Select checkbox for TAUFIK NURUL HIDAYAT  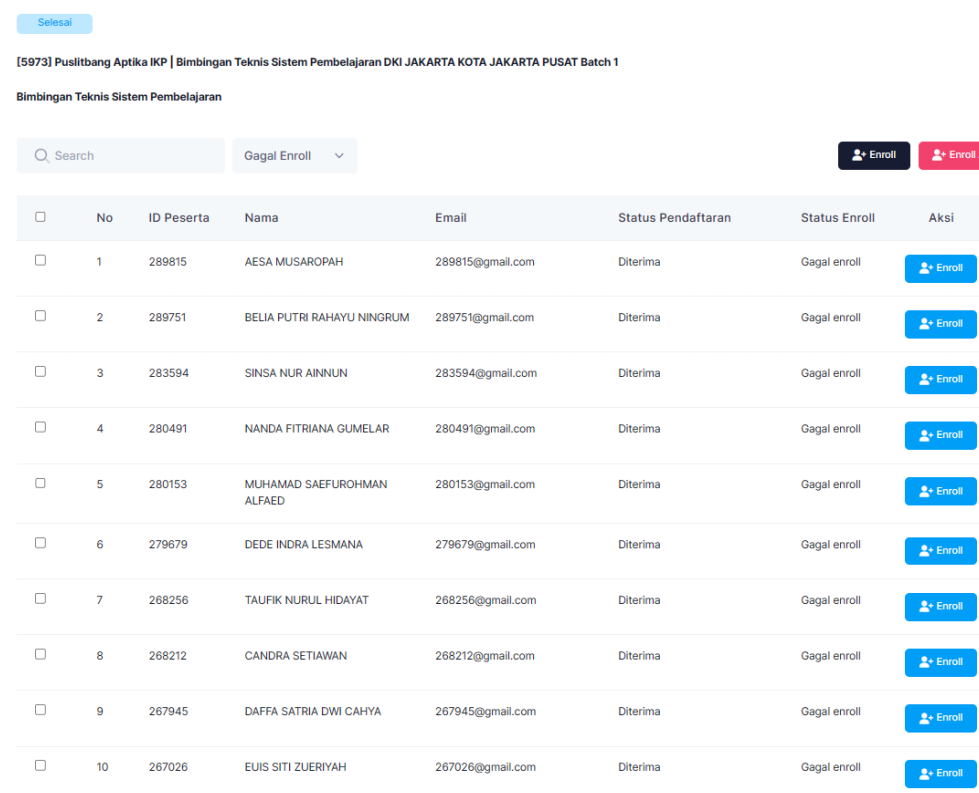point(40,598)
